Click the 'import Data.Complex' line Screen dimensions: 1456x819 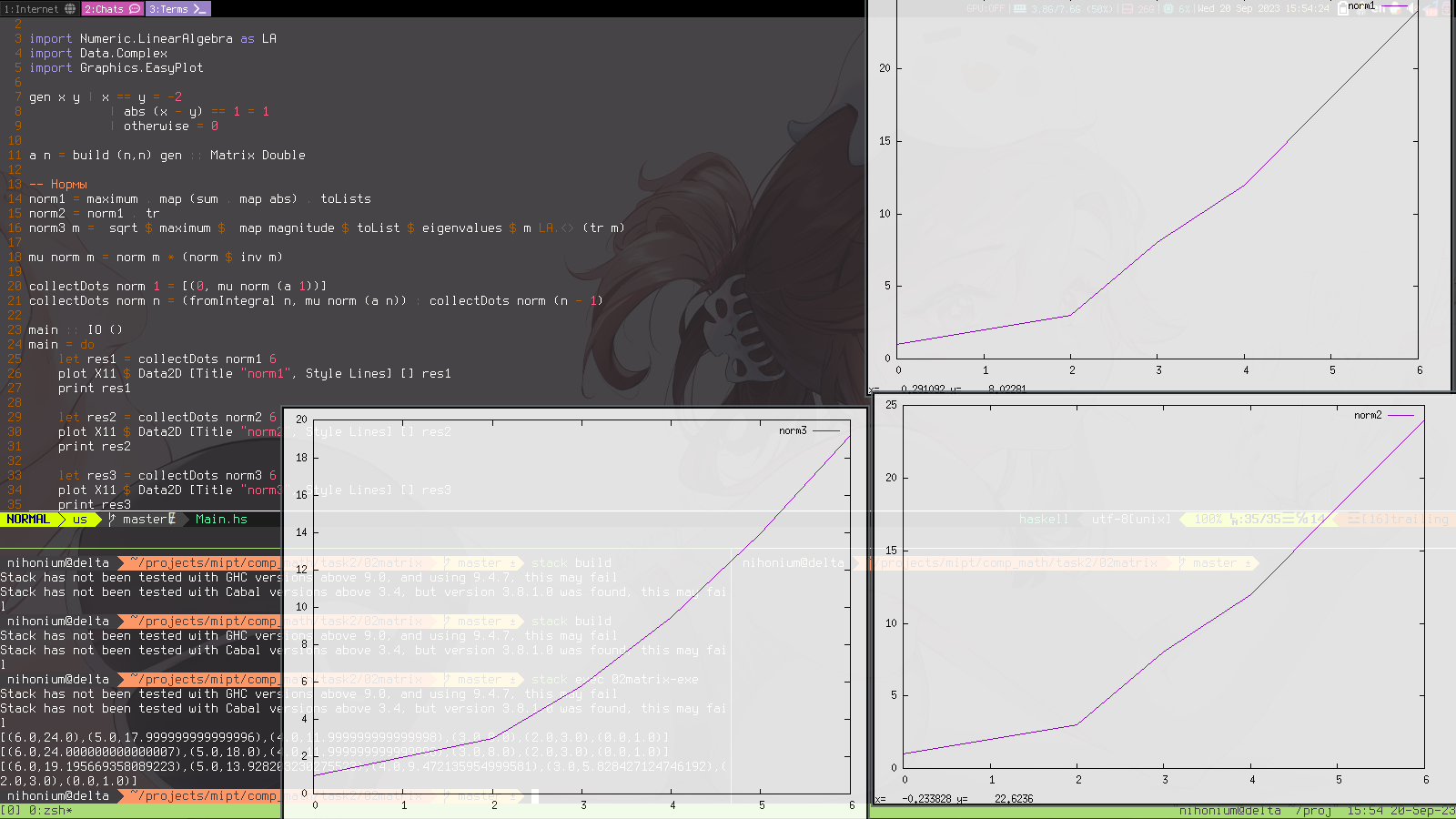tap(98, 54)
